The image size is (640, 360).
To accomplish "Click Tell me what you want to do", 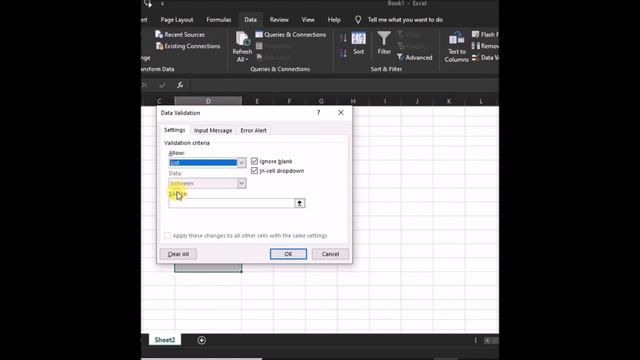I will (405, 20).
